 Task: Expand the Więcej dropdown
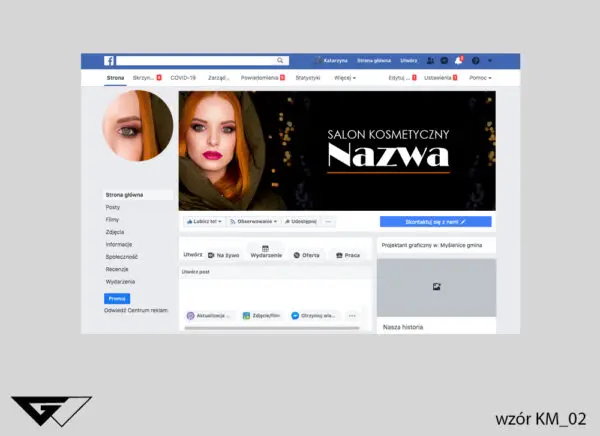click(x=343, y=77)
